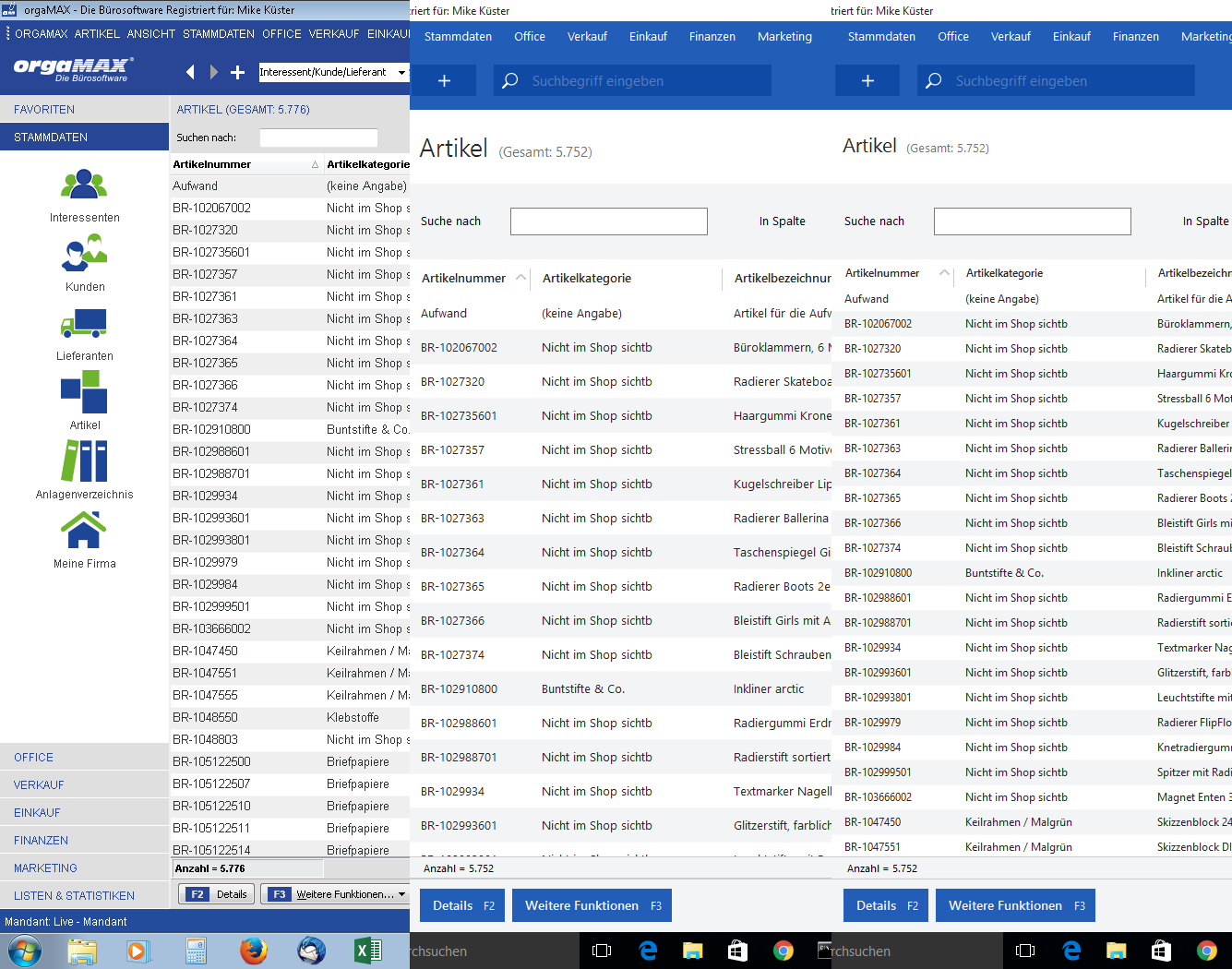The image size is (1232, 969).
Task: Open the ANSICHT menu
Action: [151, 33]
